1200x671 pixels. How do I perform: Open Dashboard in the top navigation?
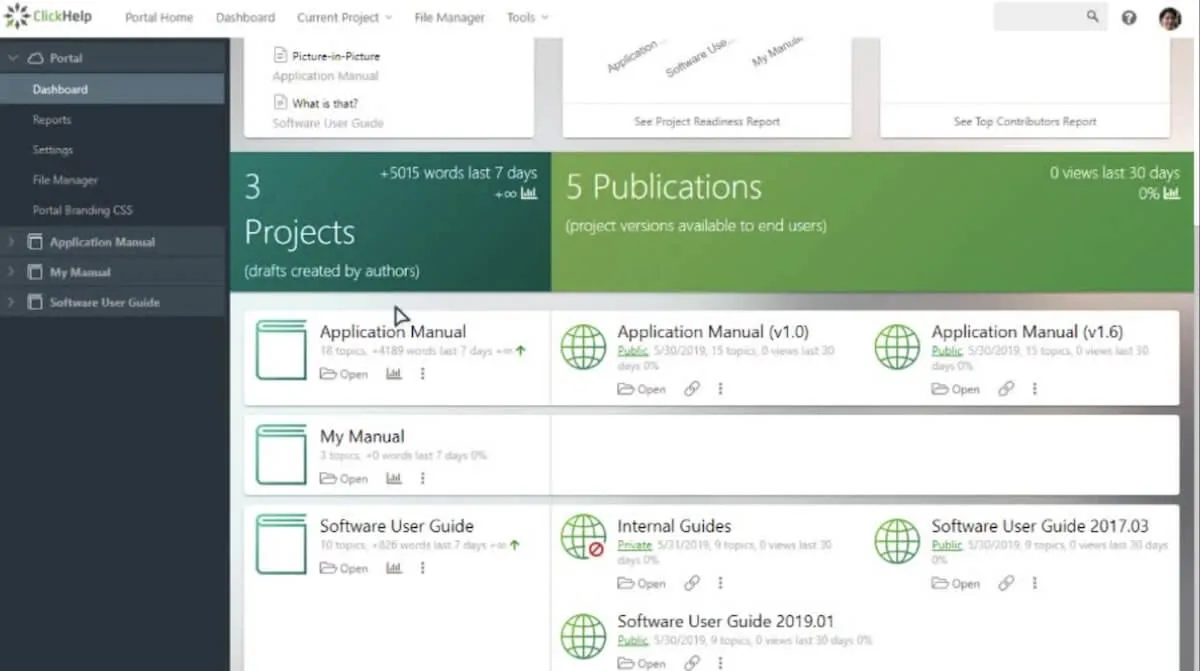pos(245,17)
